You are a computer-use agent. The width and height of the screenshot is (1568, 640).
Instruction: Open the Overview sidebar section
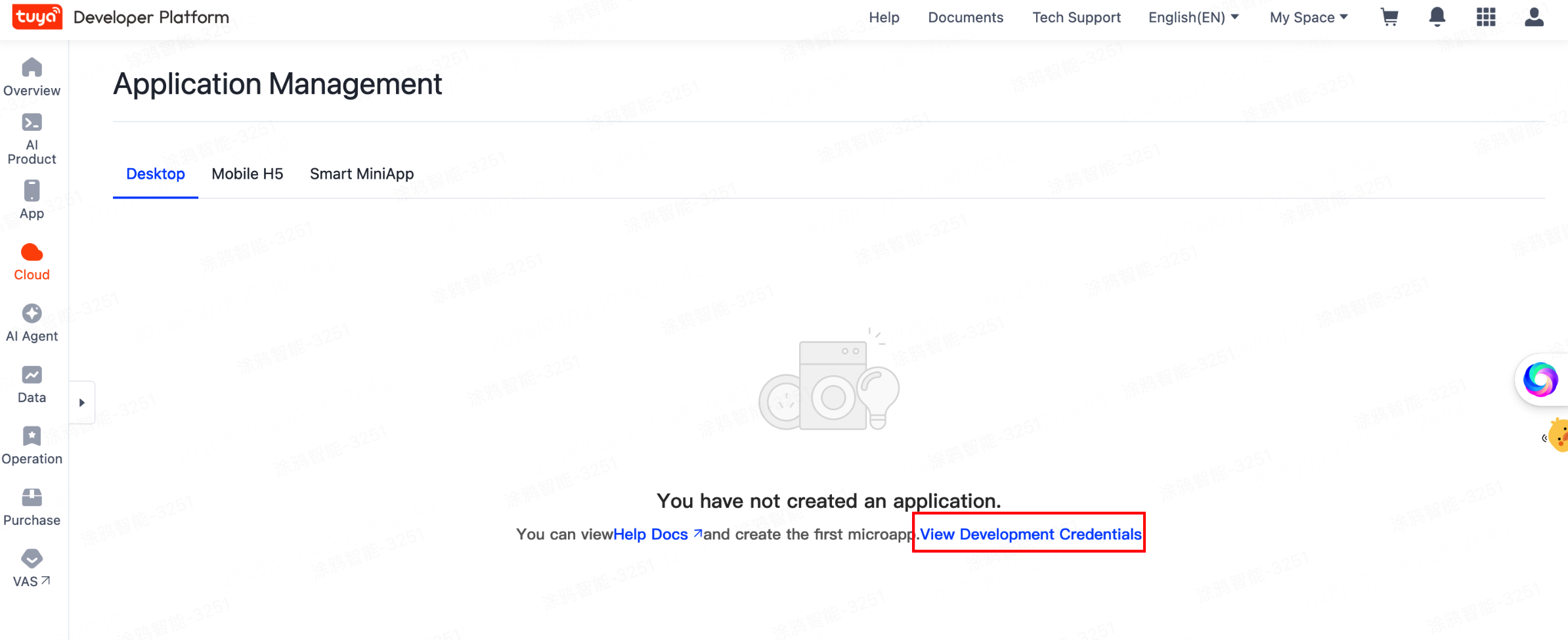click(x=32, y=77)
